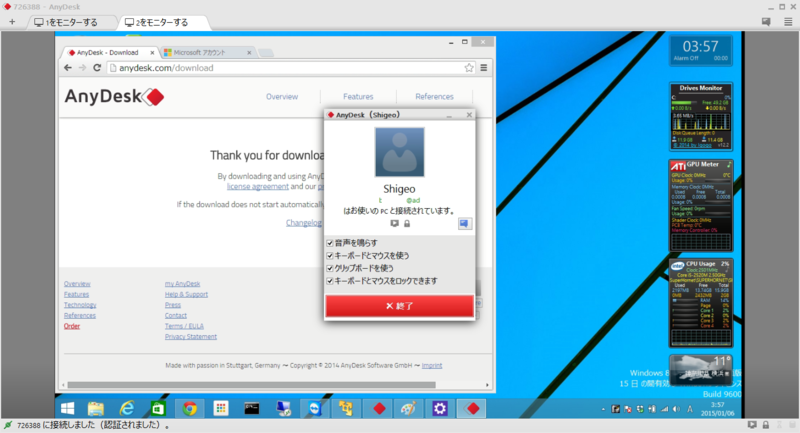Screen dimensions: 800x433
Task: Close the AnyDesk - Download browser tab
Action: (x=152, y=53)
